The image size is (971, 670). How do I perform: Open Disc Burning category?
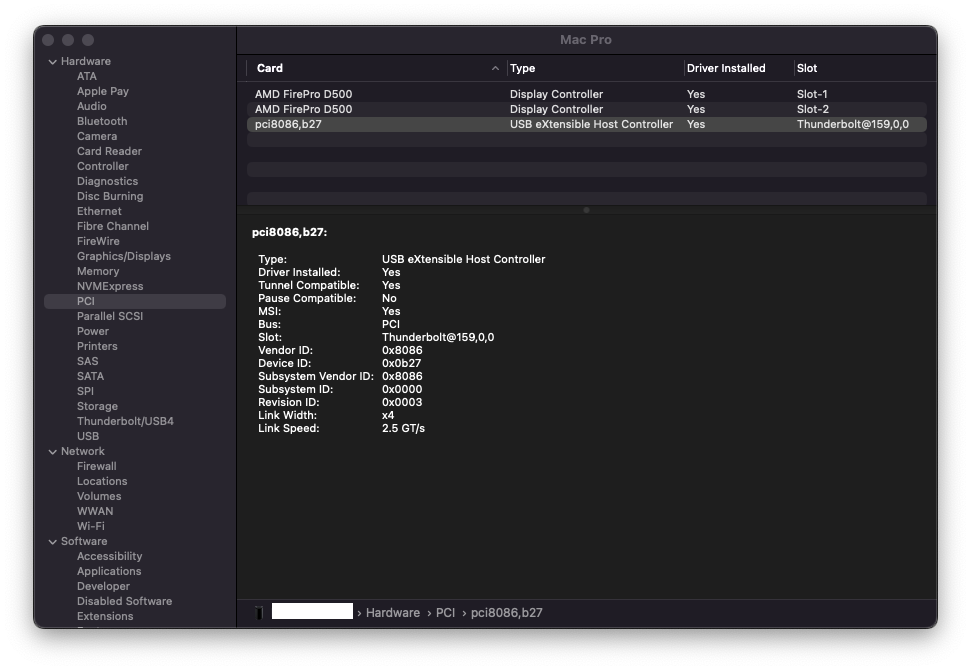click(110, 196)
